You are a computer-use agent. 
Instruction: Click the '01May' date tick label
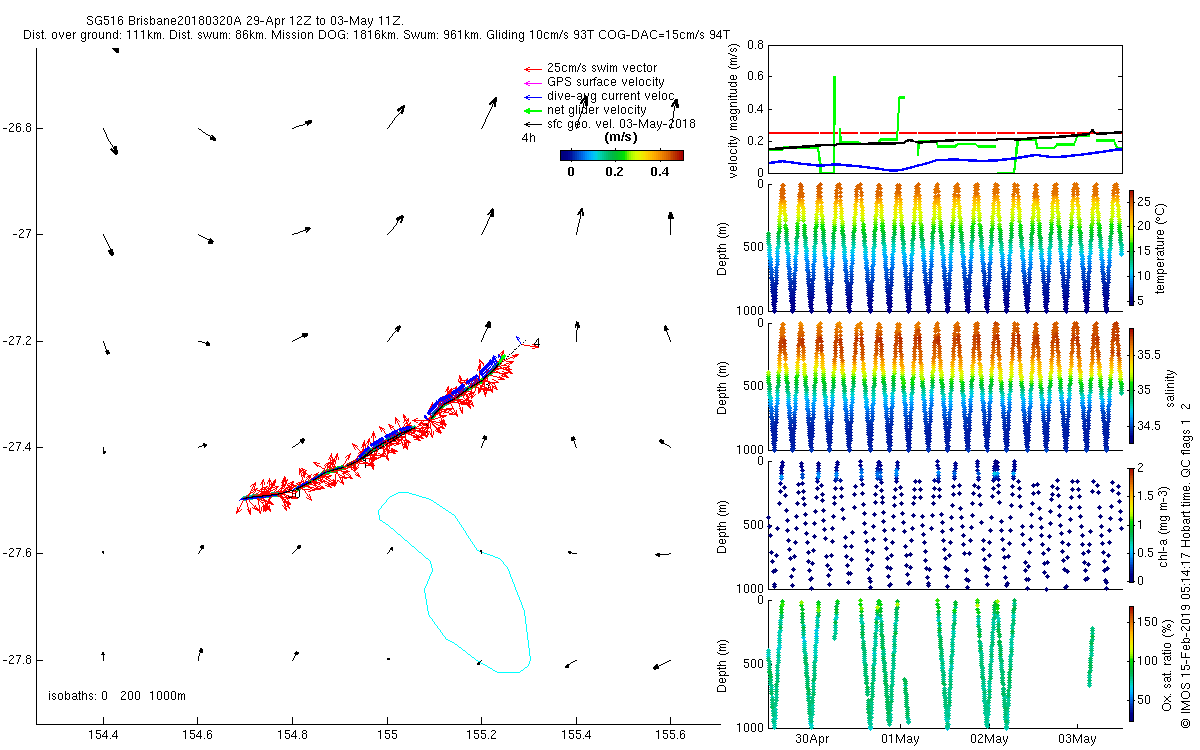[900, 739]
